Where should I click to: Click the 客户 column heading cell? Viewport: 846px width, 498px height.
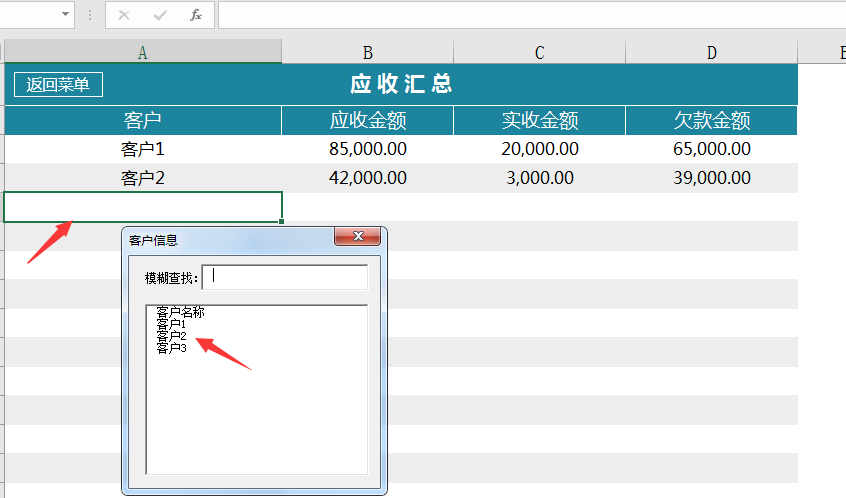[143, 120]
